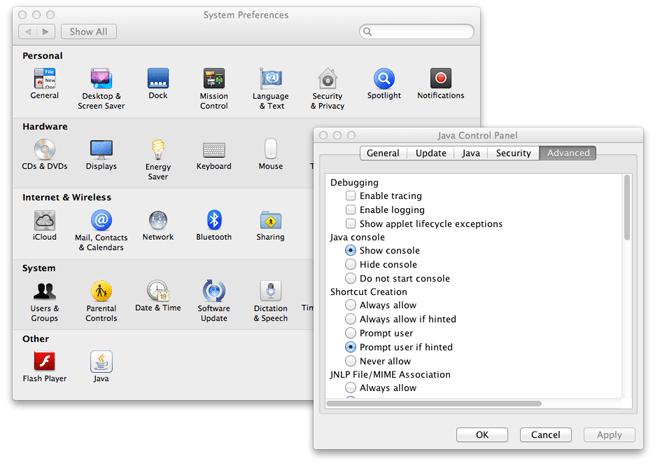Screen dimensions: 660x466
Task: Switch to the Security tab
Action: [x=513, y=153]
